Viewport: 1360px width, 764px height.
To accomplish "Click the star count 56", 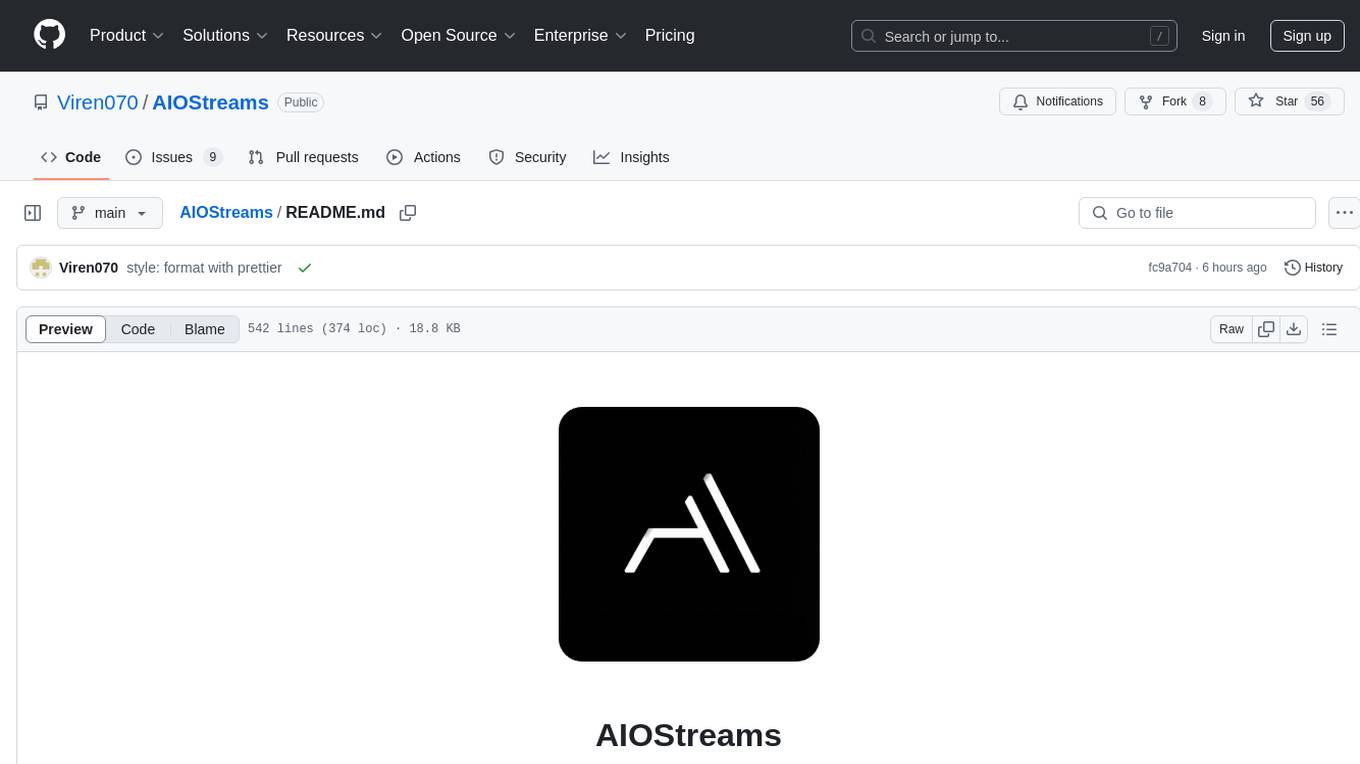I will click(1317, 101).
